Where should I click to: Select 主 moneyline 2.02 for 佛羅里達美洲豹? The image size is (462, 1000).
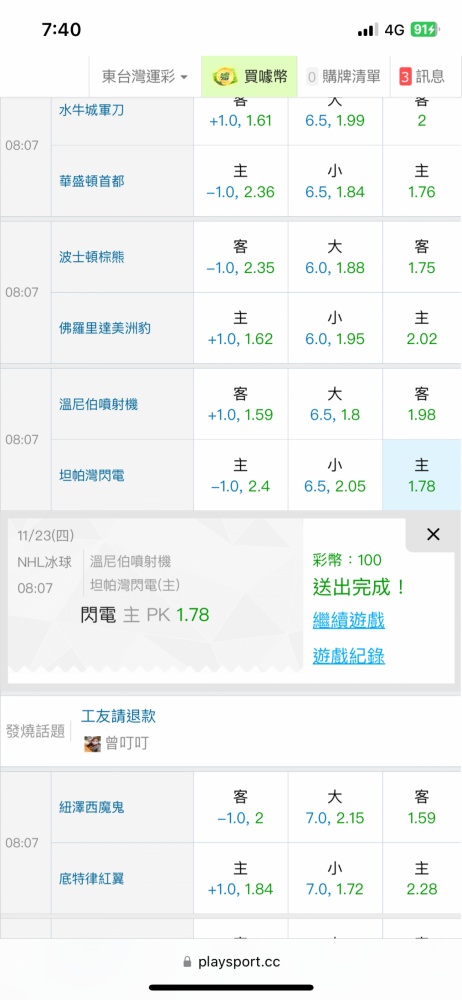click(422, 328)
